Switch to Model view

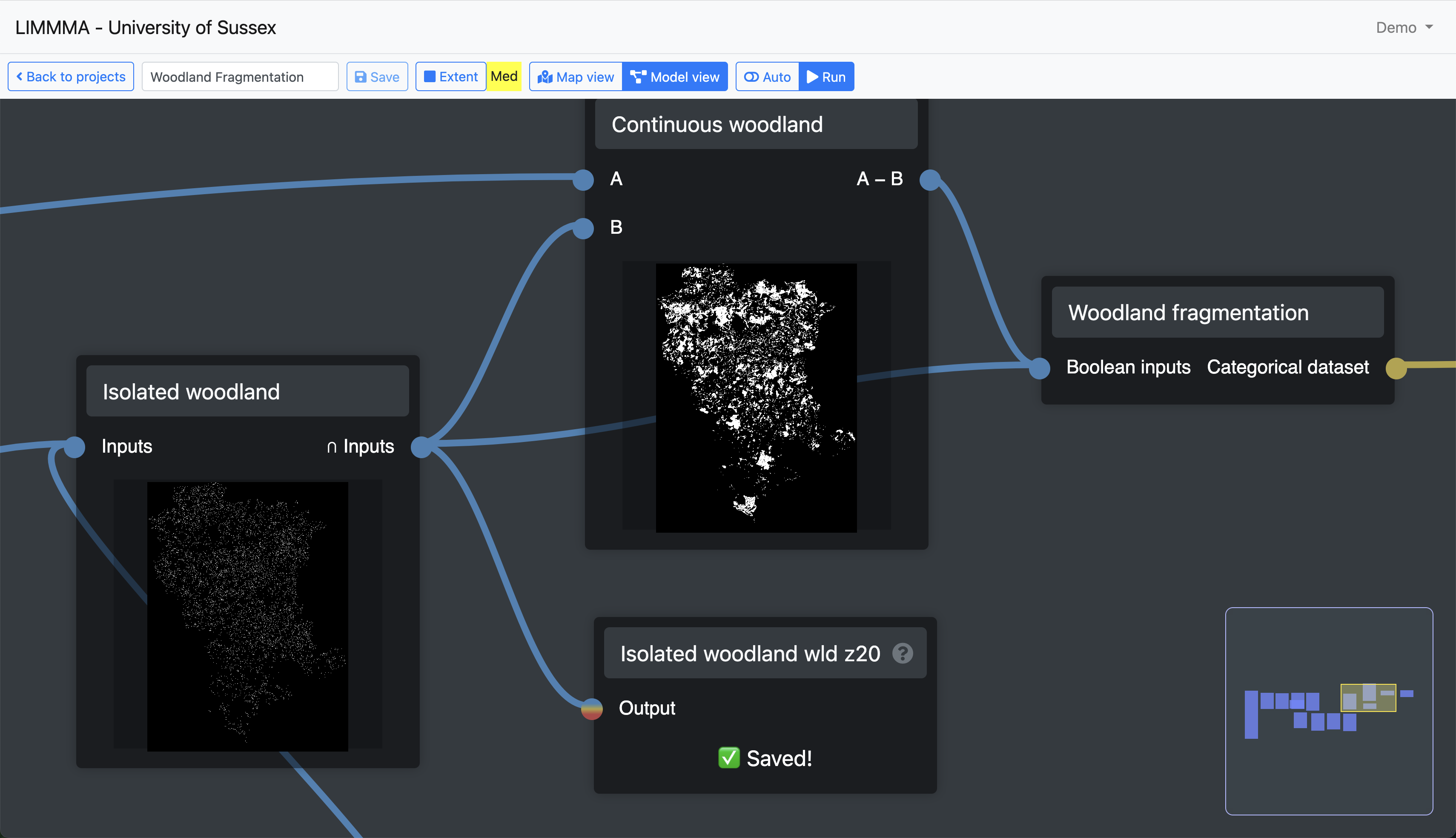675,77
